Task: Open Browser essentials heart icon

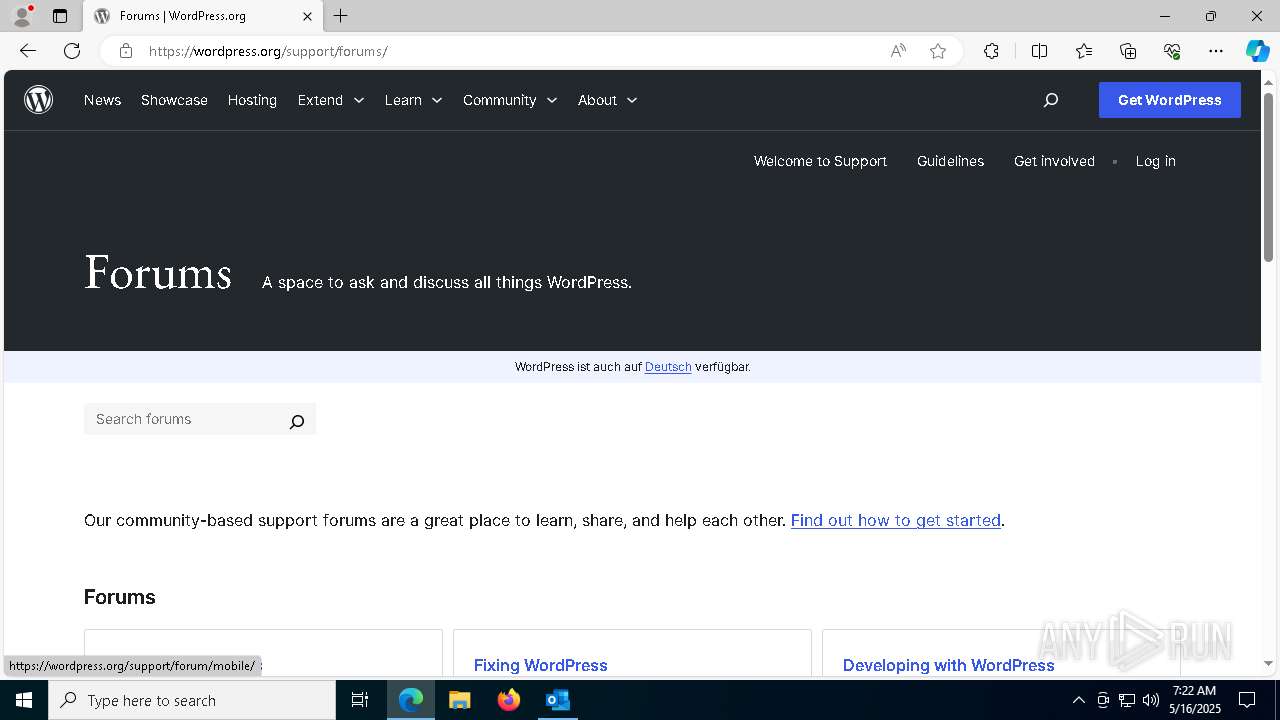Action: 1172,51
